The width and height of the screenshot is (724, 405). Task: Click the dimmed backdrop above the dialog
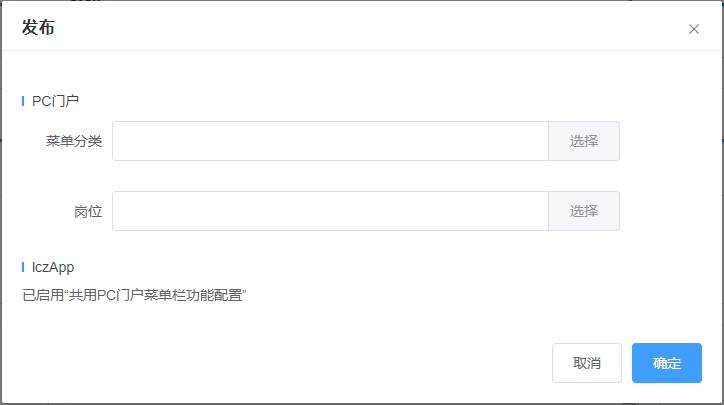[x=360, y=1]
